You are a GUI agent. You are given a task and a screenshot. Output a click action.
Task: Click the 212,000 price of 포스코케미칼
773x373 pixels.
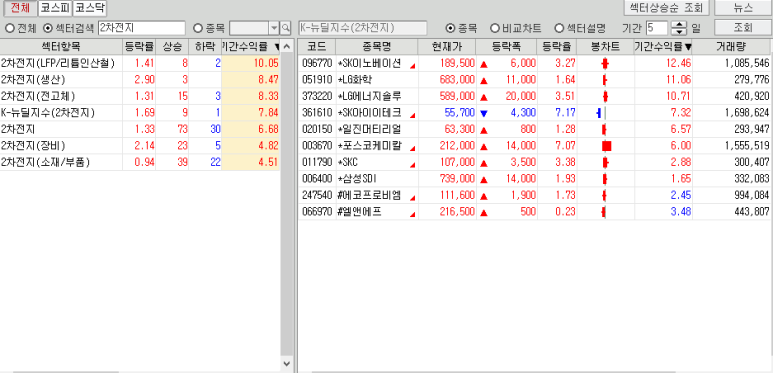pyautogui.click(x=457, y=146)
